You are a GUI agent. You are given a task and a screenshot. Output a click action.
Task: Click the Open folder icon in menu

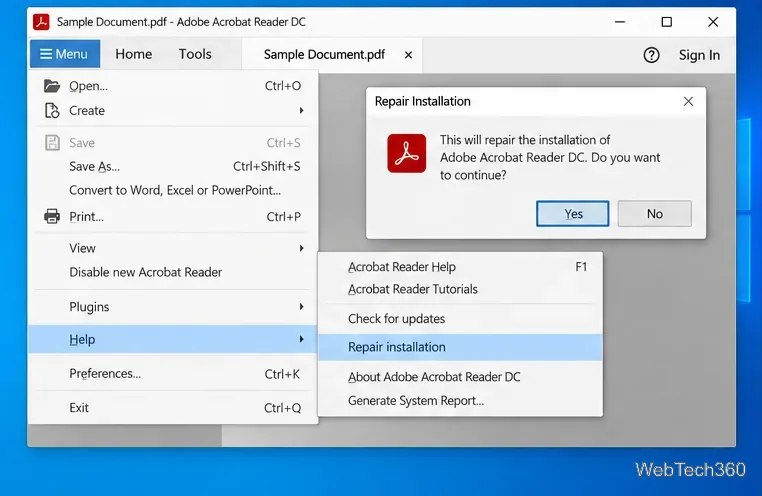(52, 86)
